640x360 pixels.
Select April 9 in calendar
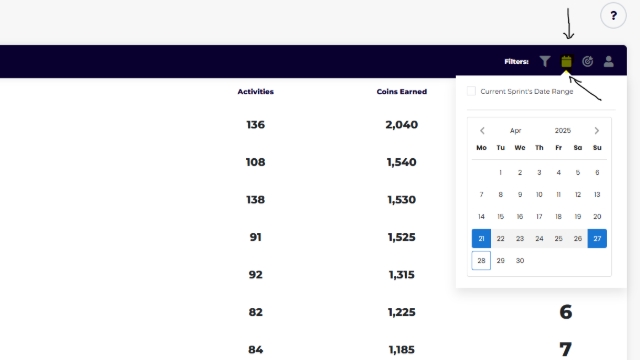[x=520, y=195]
